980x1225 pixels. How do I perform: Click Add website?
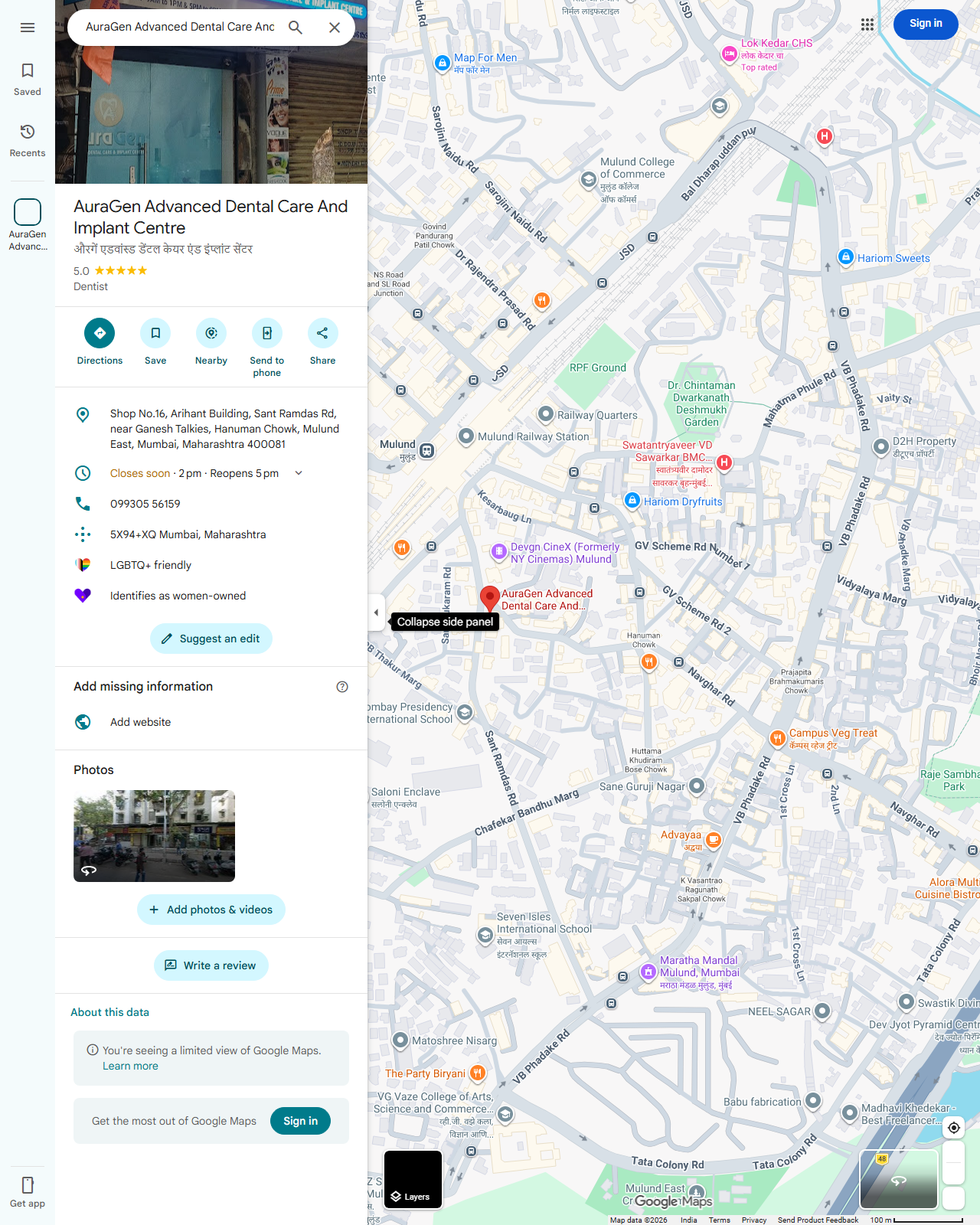tap(211, 722)
